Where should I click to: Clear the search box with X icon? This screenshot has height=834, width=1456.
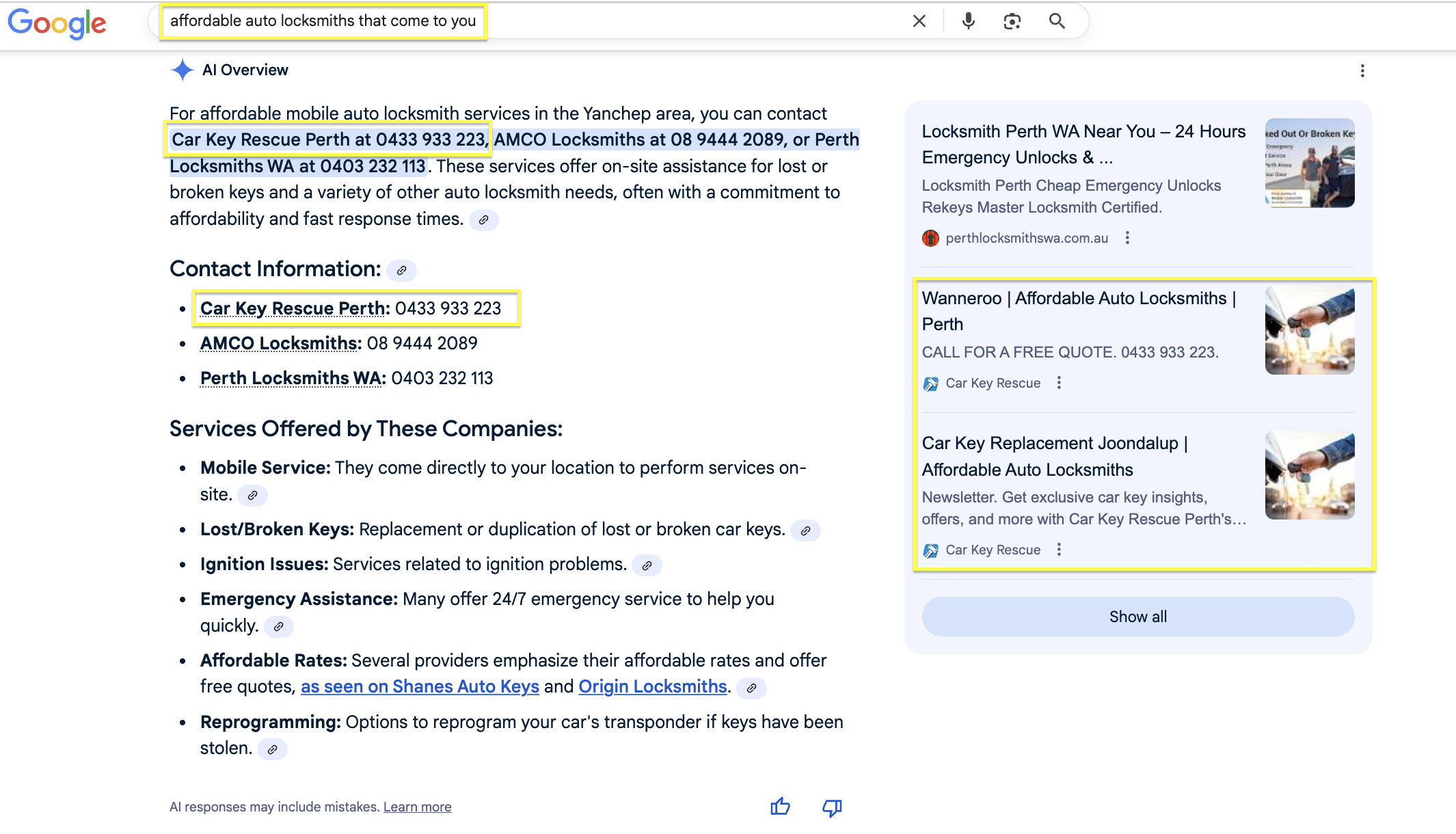[919, 21]
